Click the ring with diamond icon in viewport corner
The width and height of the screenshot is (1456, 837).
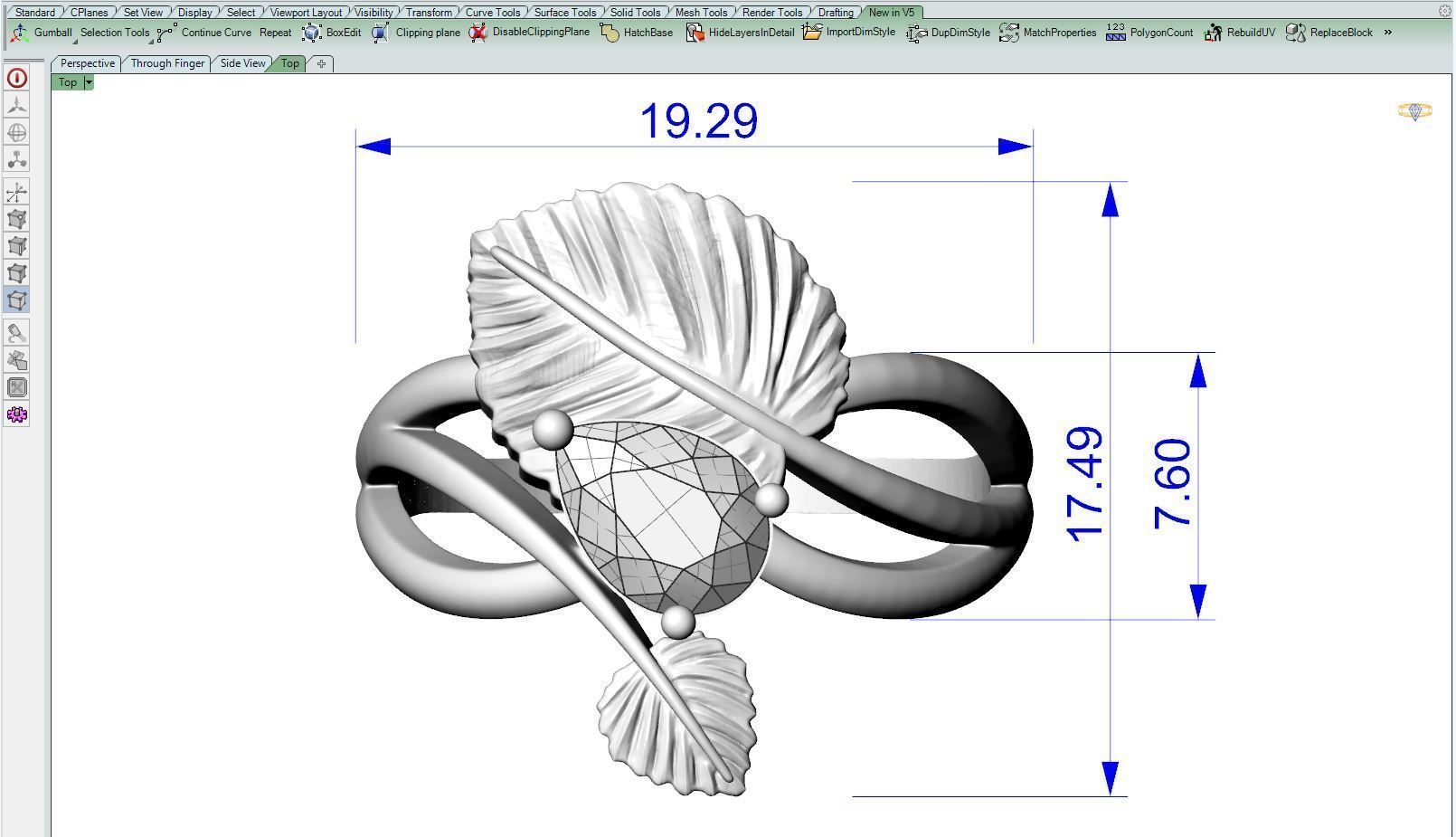(1414, 111)
